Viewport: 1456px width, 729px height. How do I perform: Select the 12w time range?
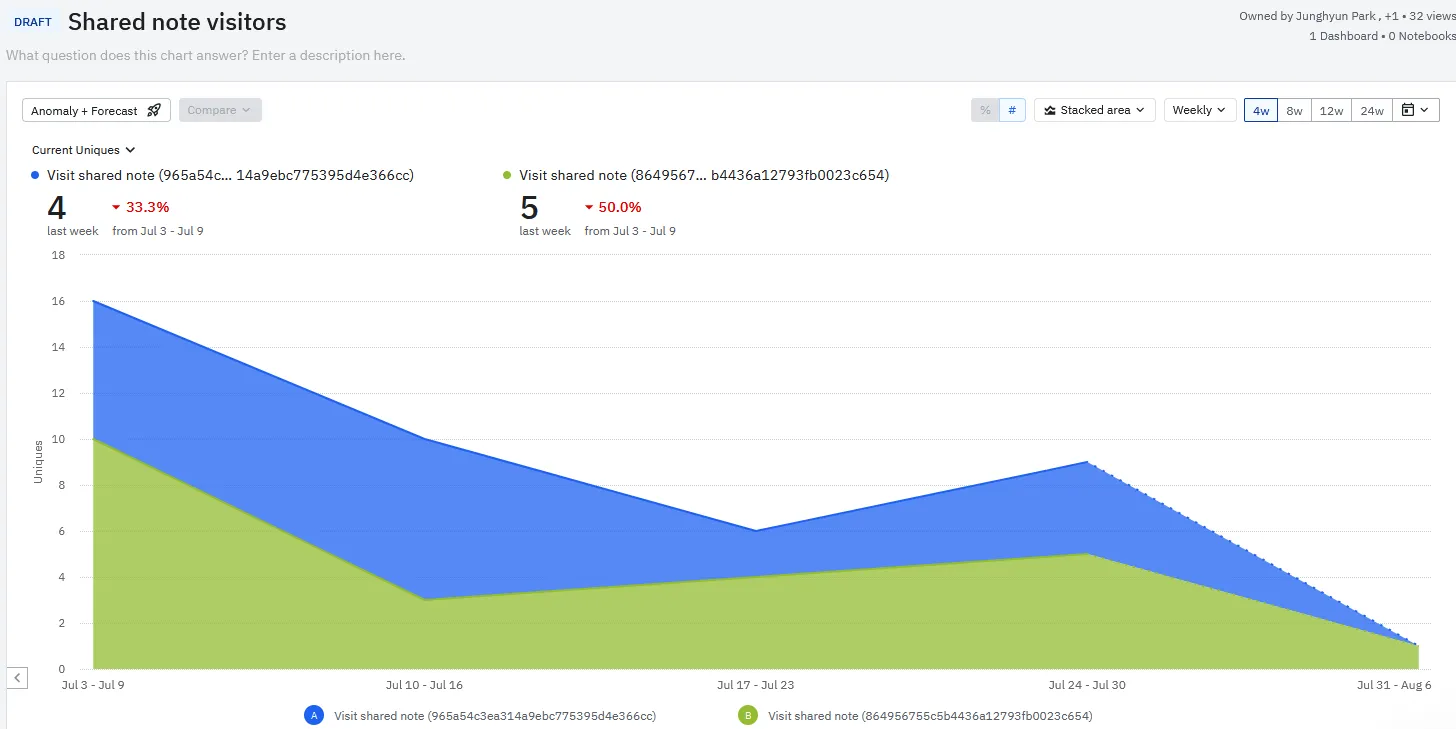tap(1331, 110)
